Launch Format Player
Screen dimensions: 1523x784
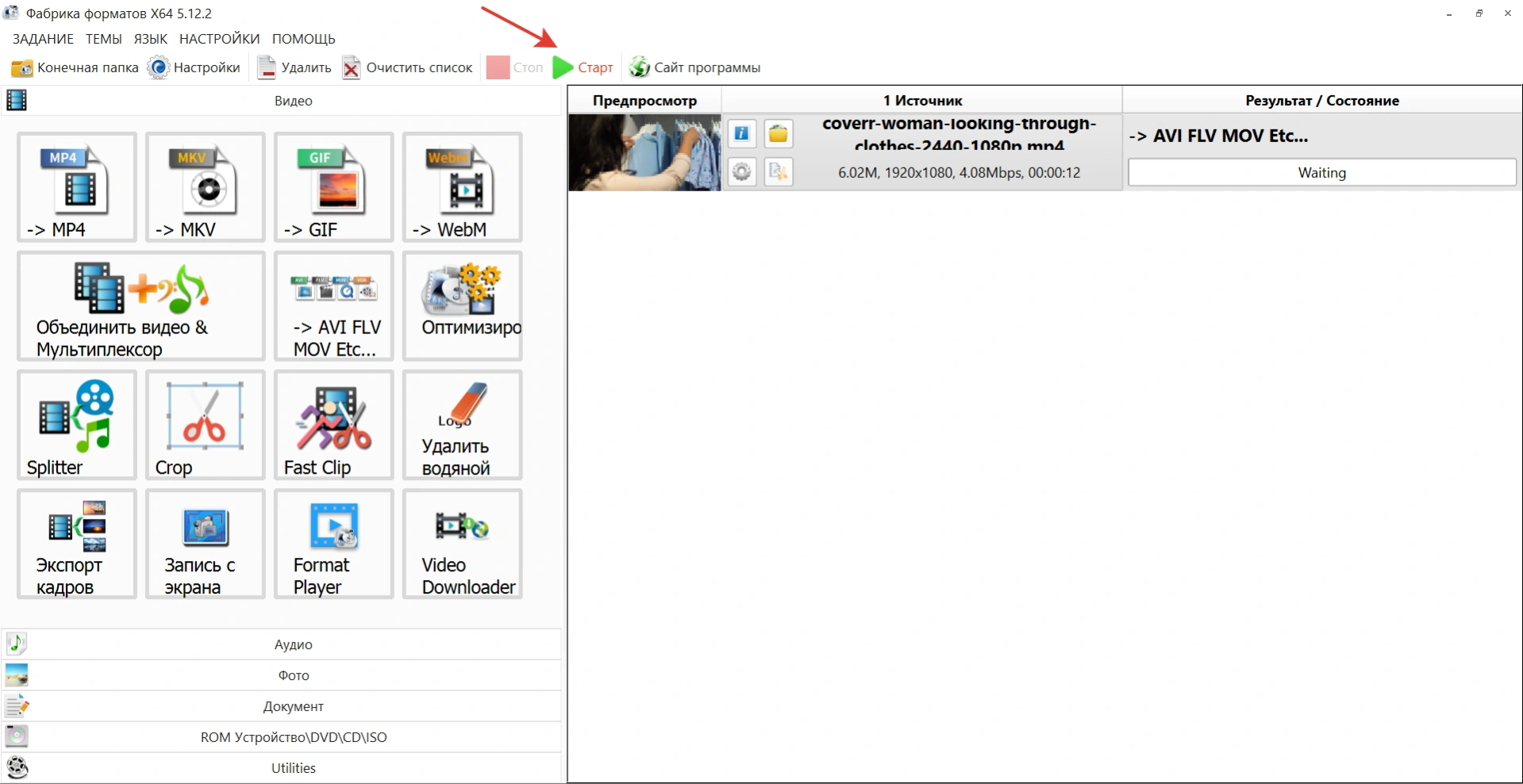pos(333,544)
